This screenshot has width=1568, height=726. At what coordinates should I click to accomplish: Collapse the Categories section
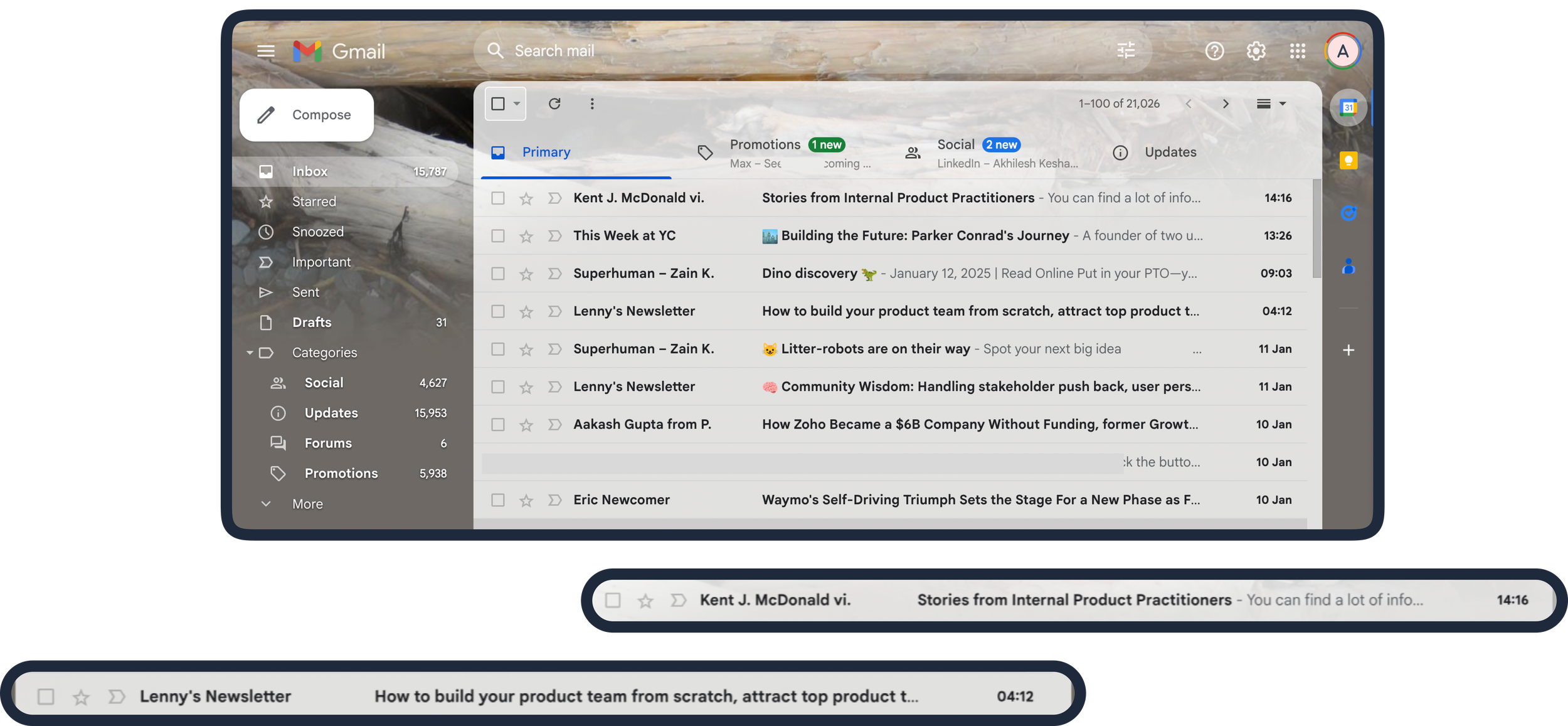(250, 353)
